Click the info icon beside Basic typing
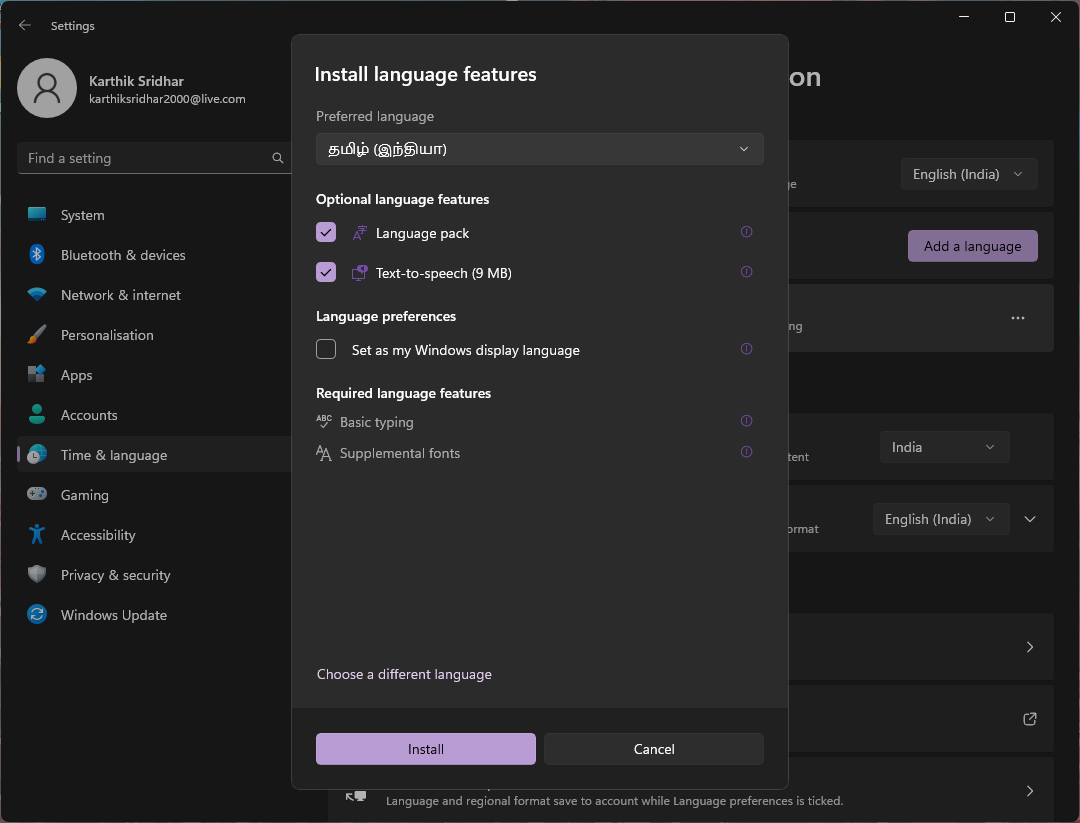This screenshot has width=1080, height=823. (746, 421)
